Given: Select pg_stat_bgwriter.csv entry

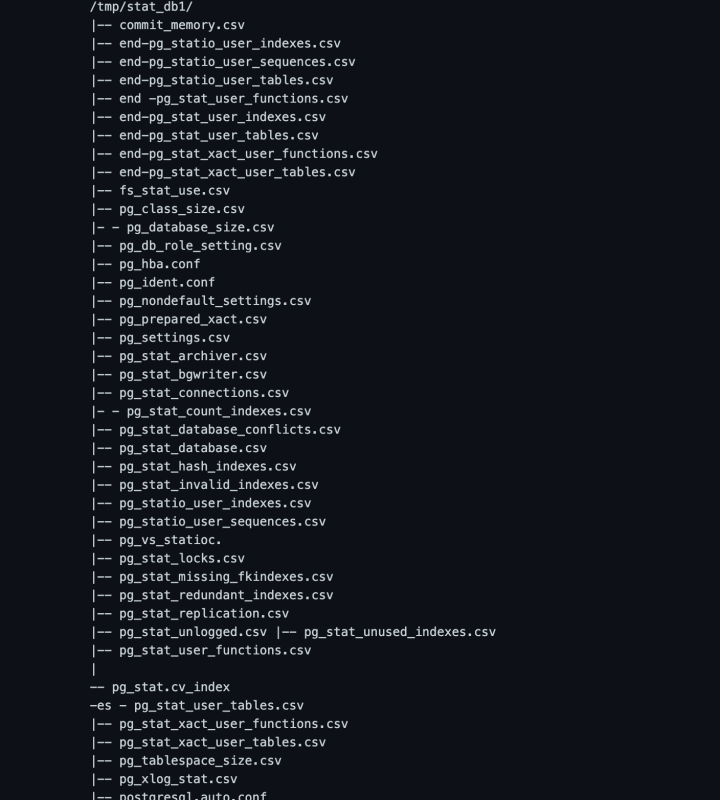Looking at the screenshot, I should (x=193, y=375).
